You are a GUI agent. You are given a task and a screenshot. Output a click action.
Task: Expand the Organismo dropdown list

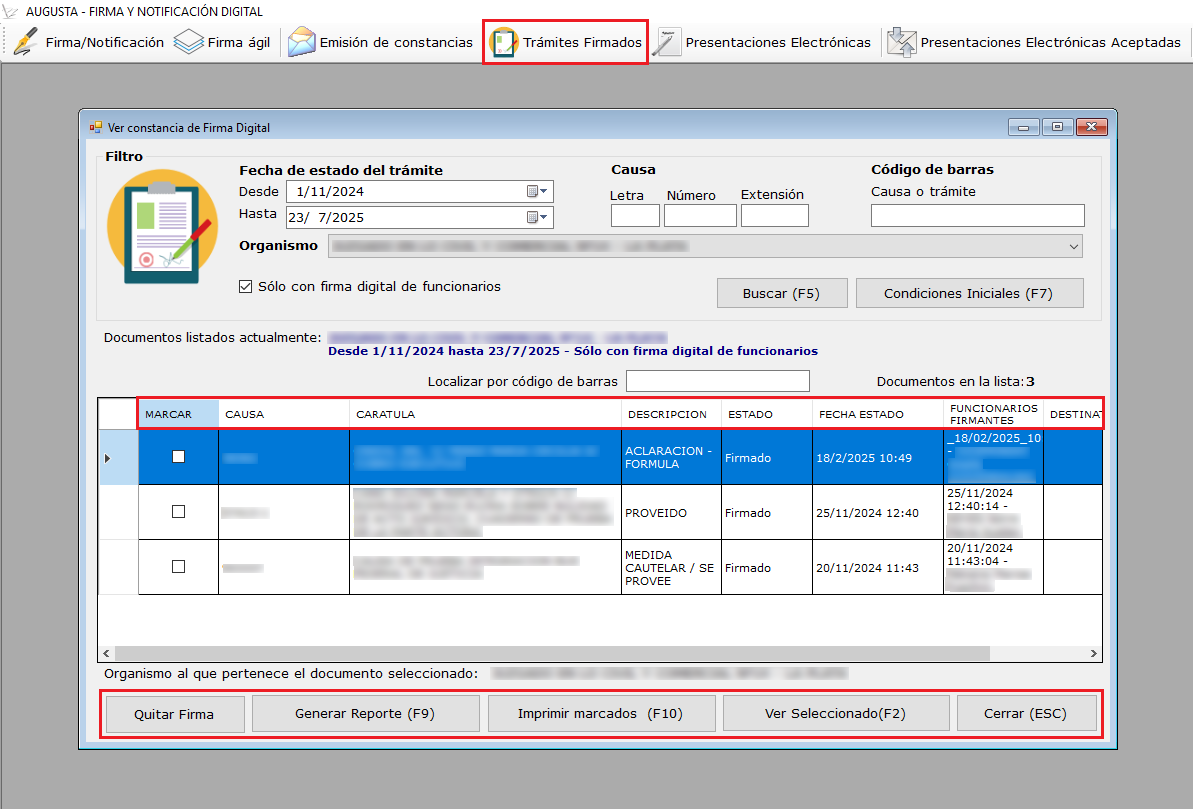tap(1074, 246)
